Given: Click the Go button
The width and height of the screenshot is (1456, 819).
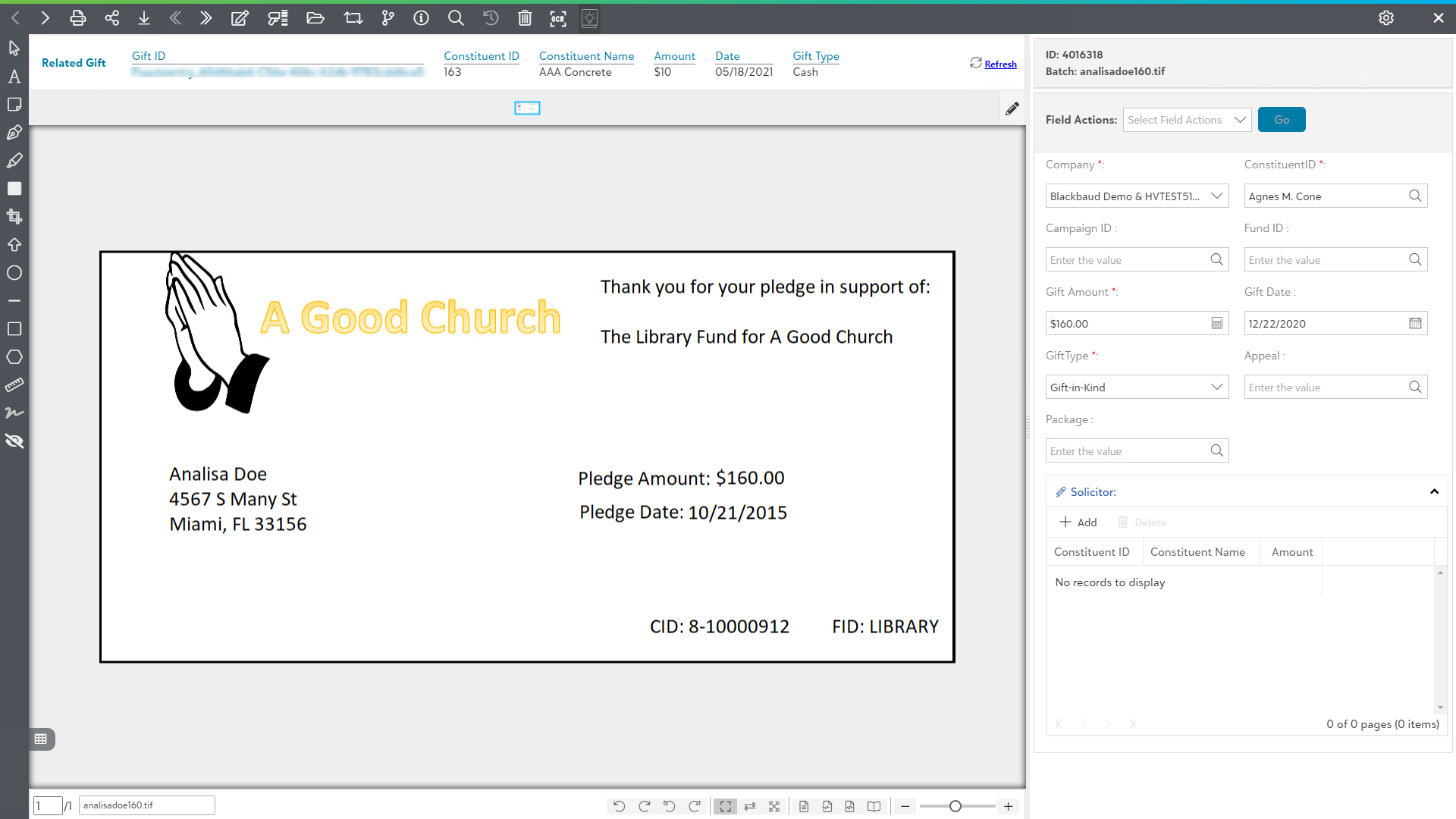Looking at the screenshot, I should pos(1282,120).
